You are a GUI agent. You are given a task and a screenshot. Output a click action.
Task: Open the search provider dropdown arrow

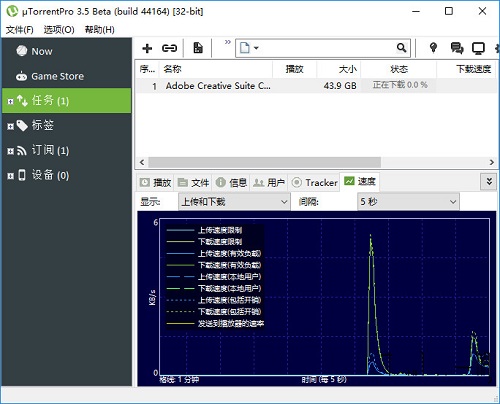click(x=256, y=48)
